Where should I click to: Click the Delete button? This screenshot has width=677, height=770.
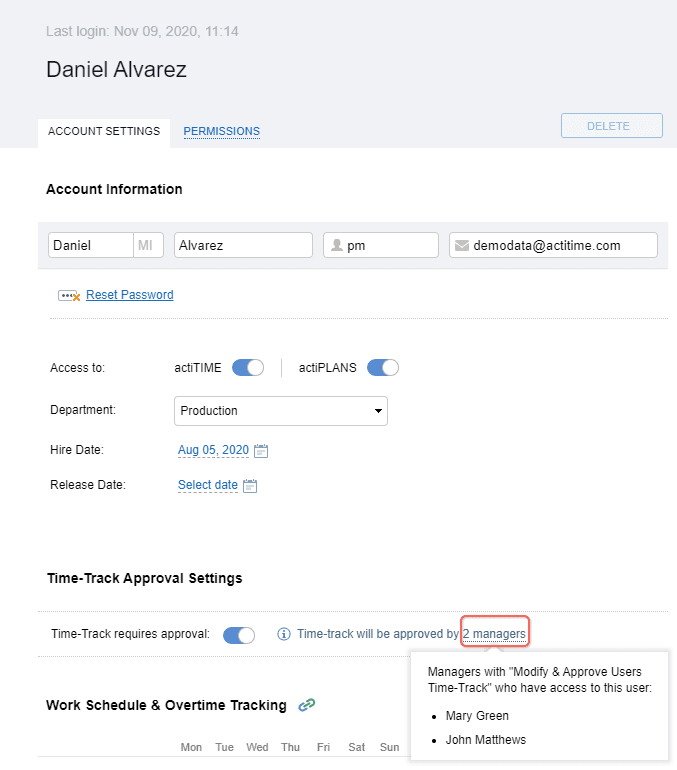tap(612, 126)
